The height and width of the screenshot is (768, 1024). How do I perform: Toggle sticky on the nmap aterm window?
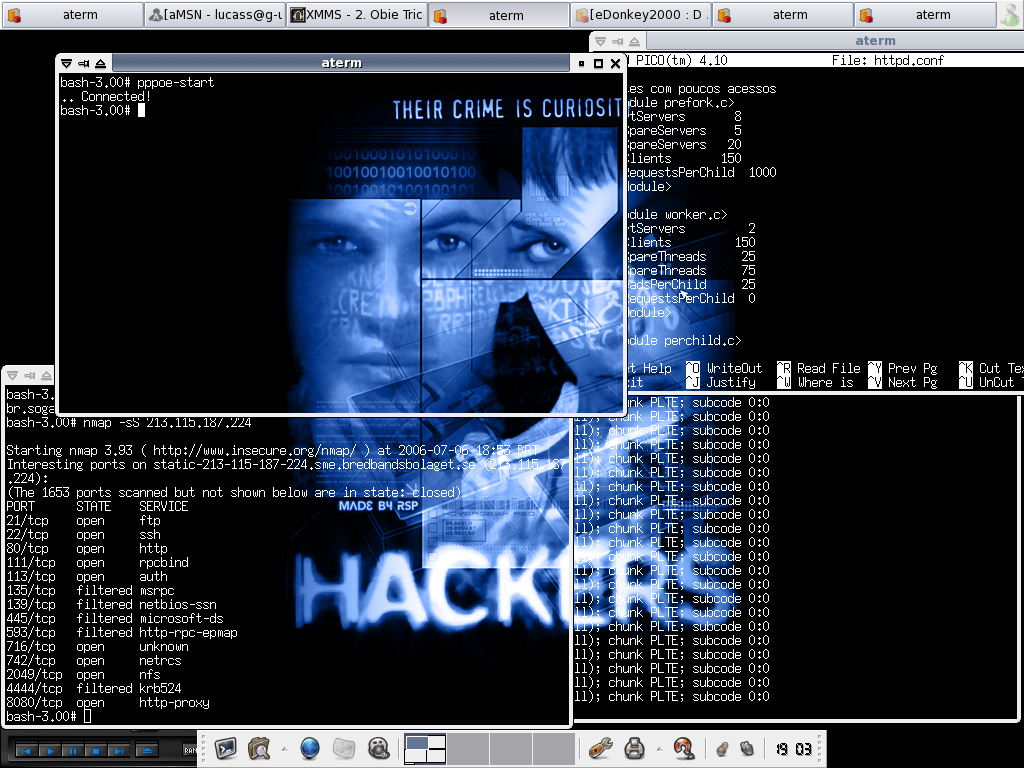coord(29,376)
